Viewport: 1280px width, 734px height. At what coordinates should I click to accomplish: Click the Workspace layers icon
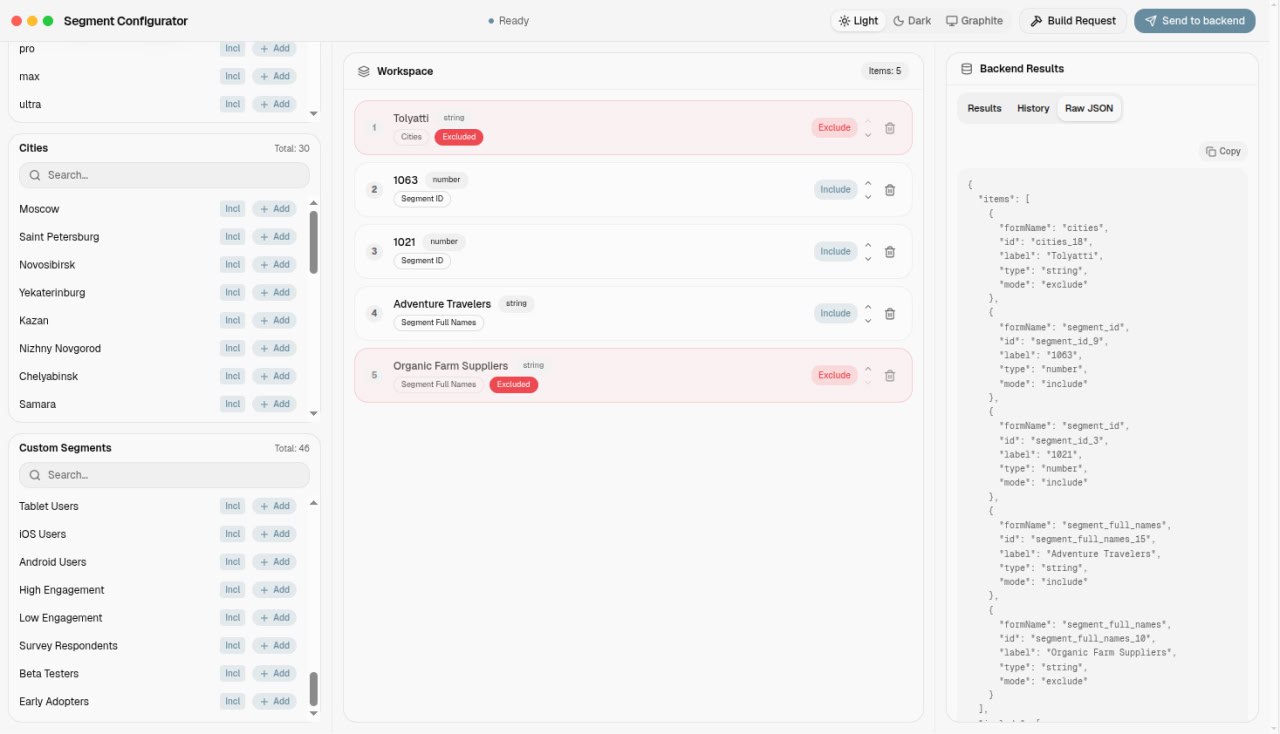click(364, 72)
